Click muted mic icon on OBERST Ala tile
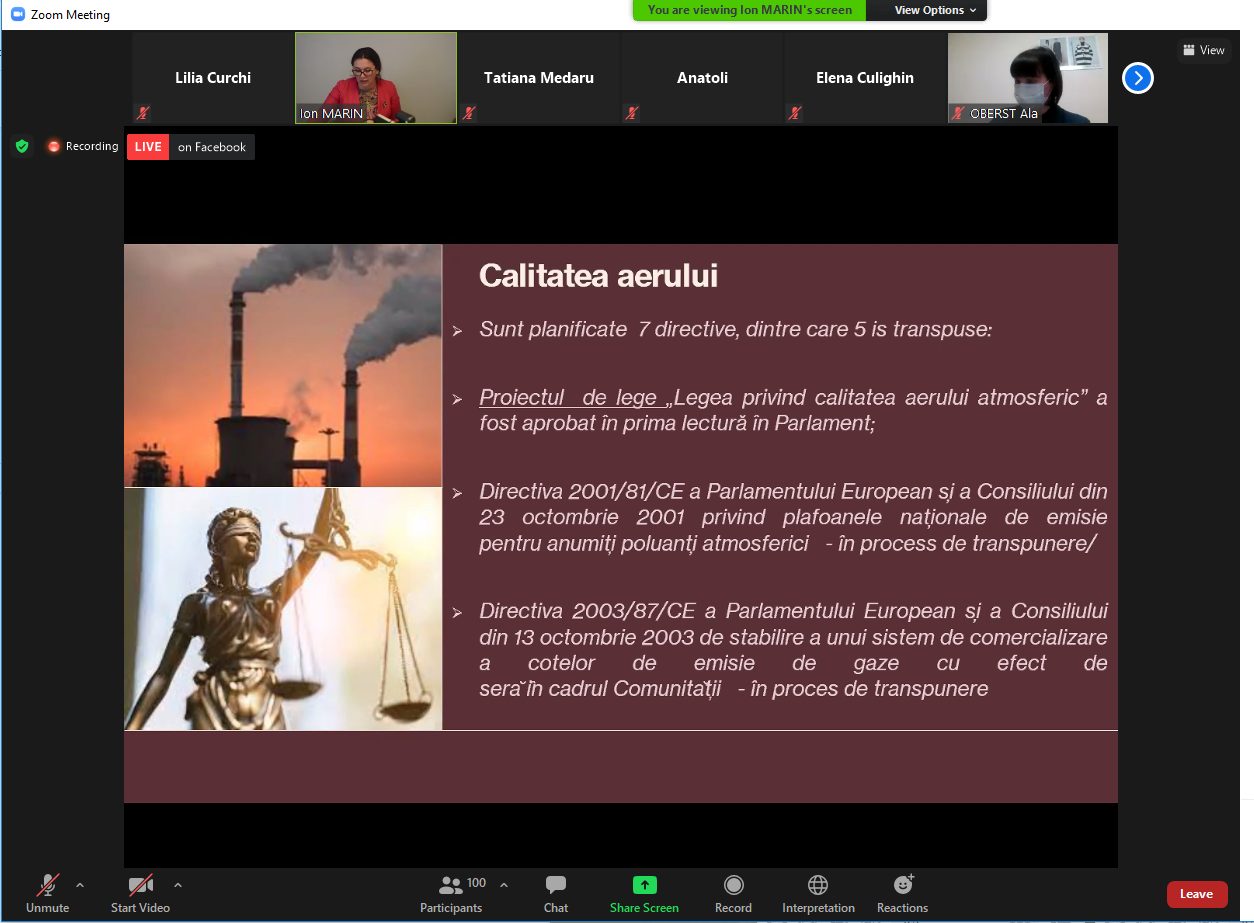Screen dimensions: 1254x923 [x=959, y=114]
